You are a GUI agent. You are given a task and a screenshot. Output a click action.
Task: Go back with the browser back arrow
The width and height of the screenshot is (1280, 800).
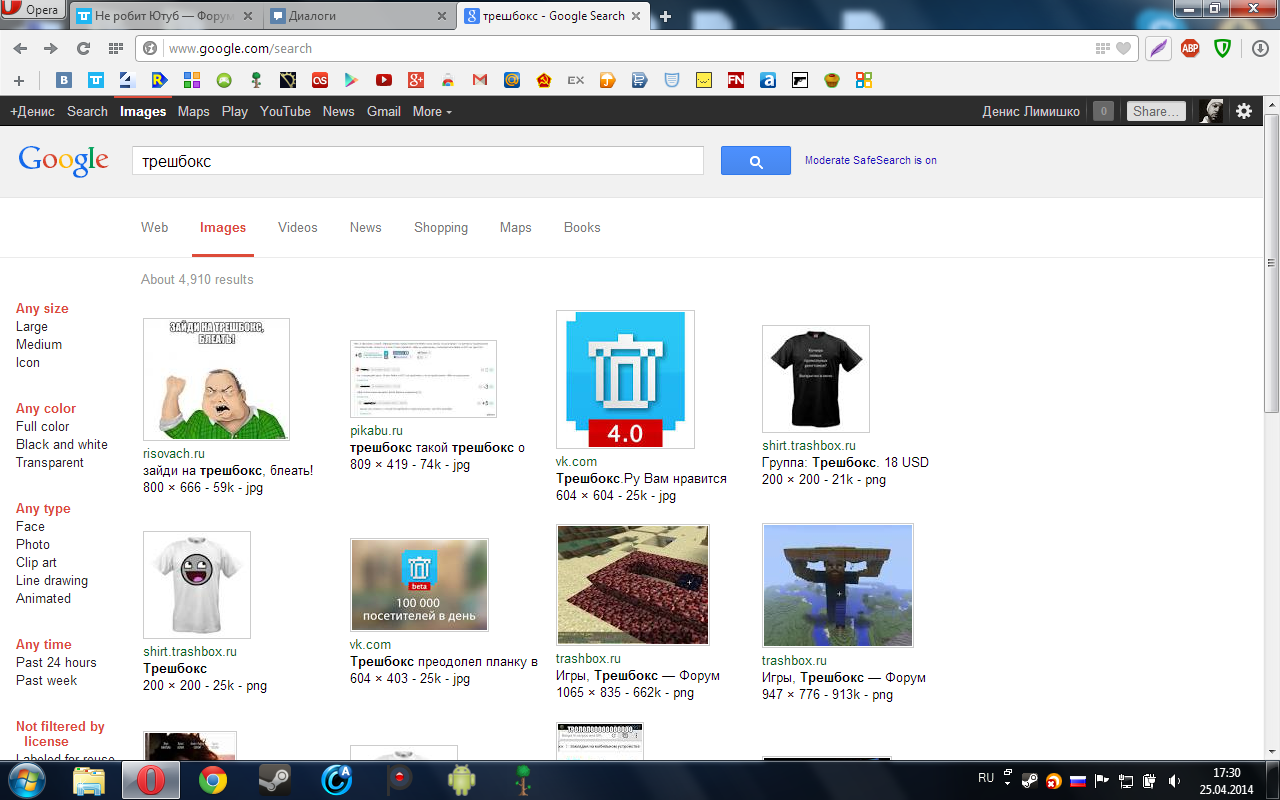[20, 48]
